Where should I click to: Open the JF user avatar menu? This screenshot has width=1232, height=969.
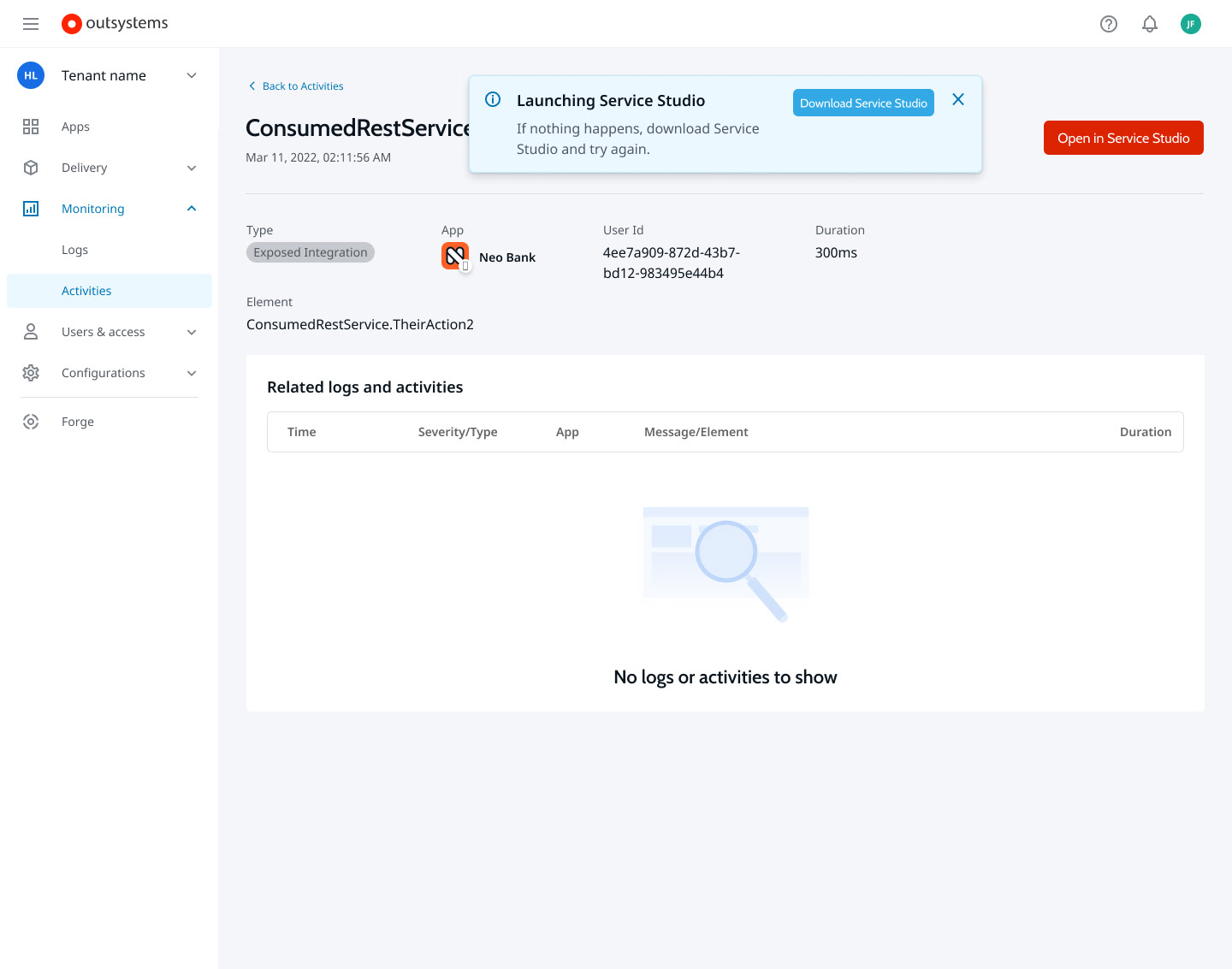1191,24
